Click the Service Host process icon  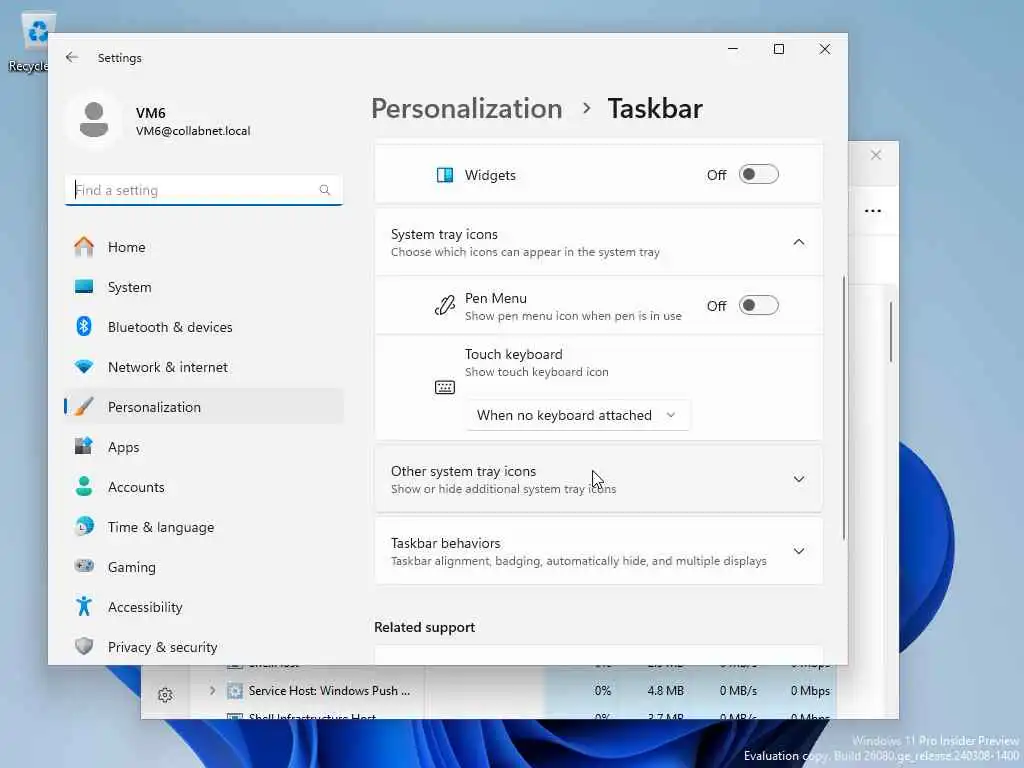click(234, 690)
